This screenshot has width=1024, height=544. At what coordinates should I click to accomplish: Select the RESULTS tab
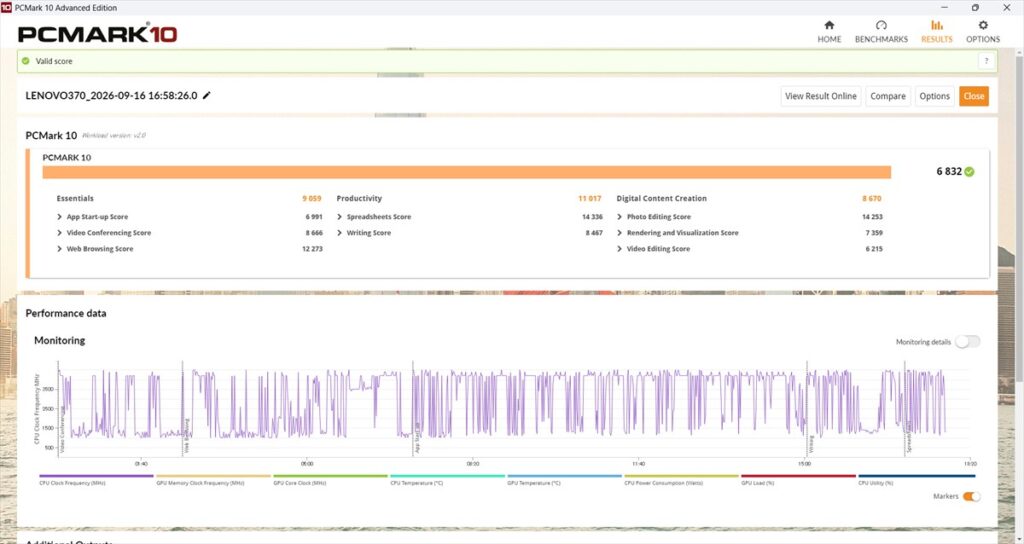936,31
